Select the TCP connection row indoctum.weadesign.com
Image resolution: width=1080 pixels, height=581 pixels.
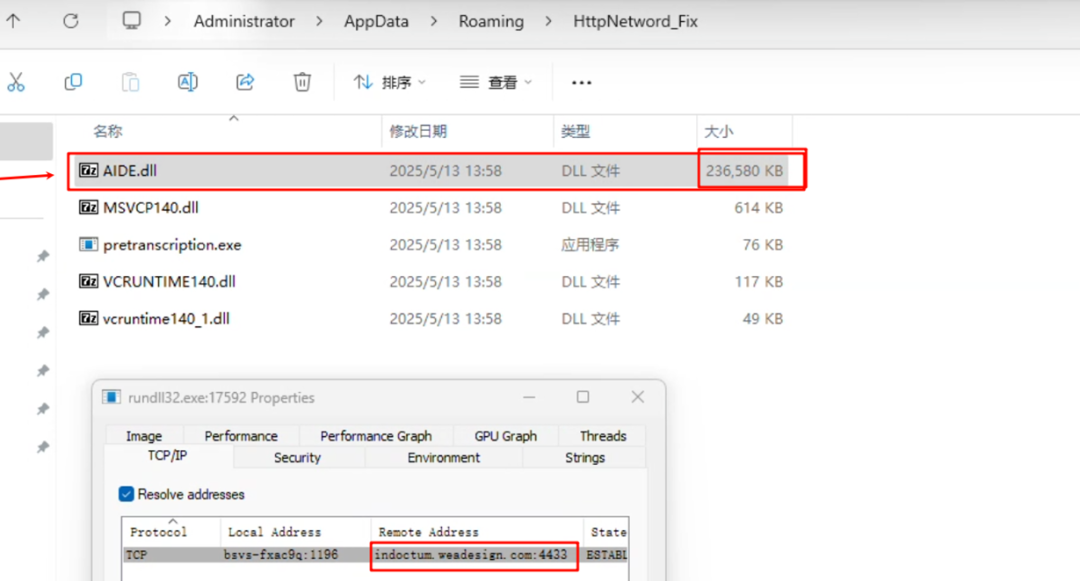point(375,555)
